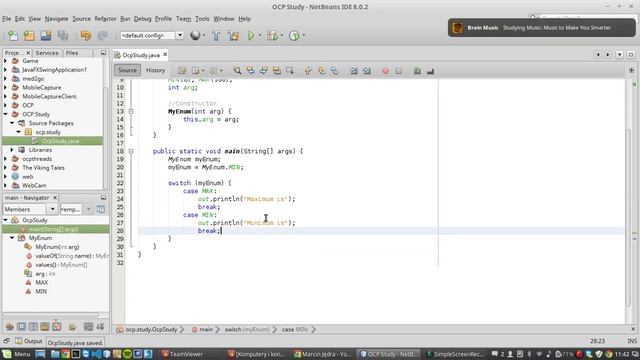Screen dimensions: 640x360
Task: Open the Profile Project dropdown arrow
Action: (x=304, y=36)
